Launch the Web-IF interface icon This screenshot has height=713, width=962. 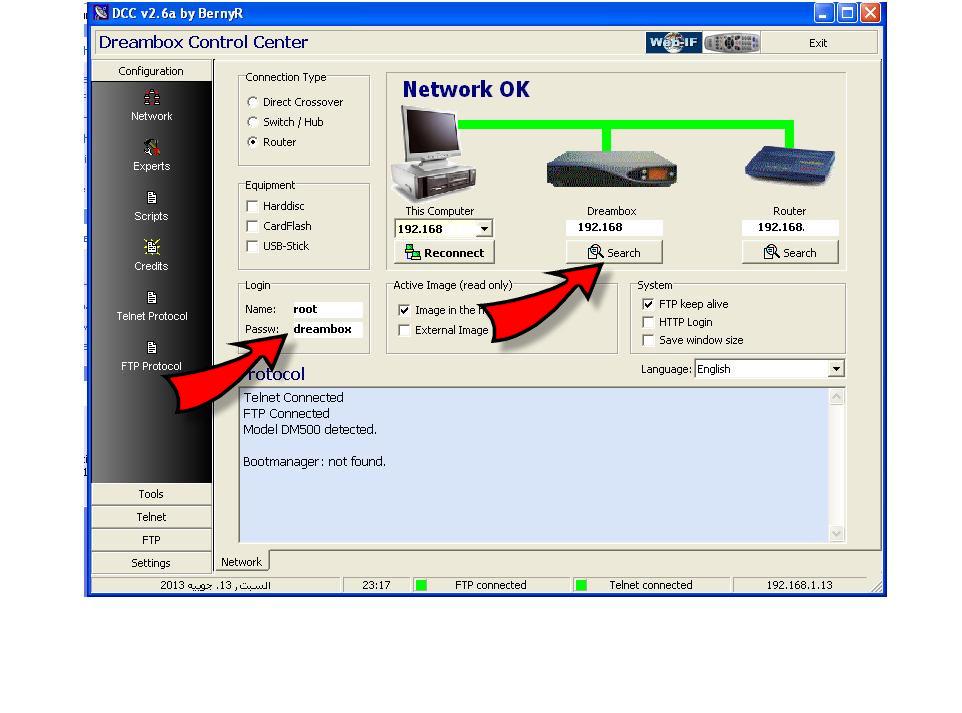click(x=673, y=42)
